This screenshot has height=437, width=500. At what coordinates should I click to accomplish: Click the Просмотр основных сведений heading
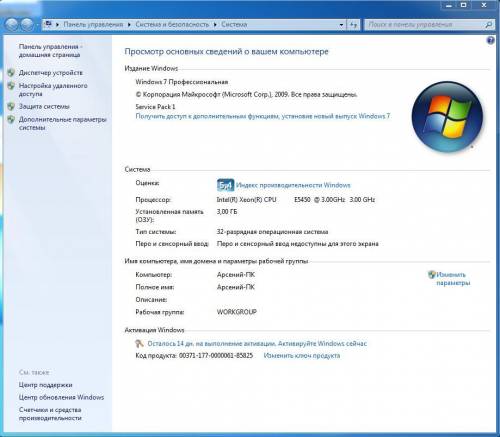tap(226, 52)
